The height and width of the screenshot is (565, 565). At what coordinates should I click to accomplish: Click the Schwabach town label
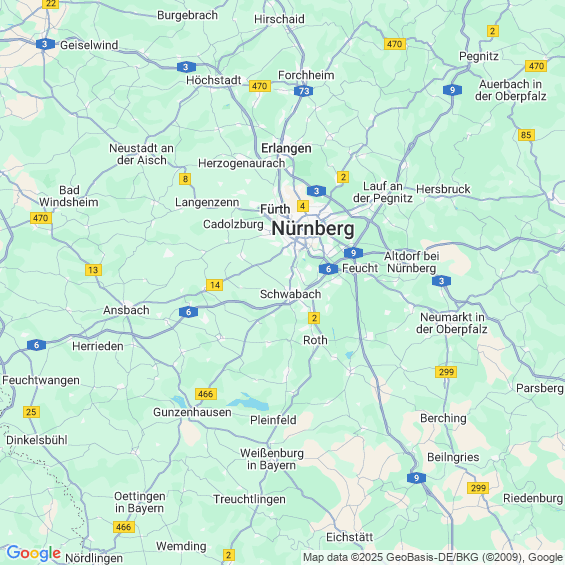pos(290,294)
